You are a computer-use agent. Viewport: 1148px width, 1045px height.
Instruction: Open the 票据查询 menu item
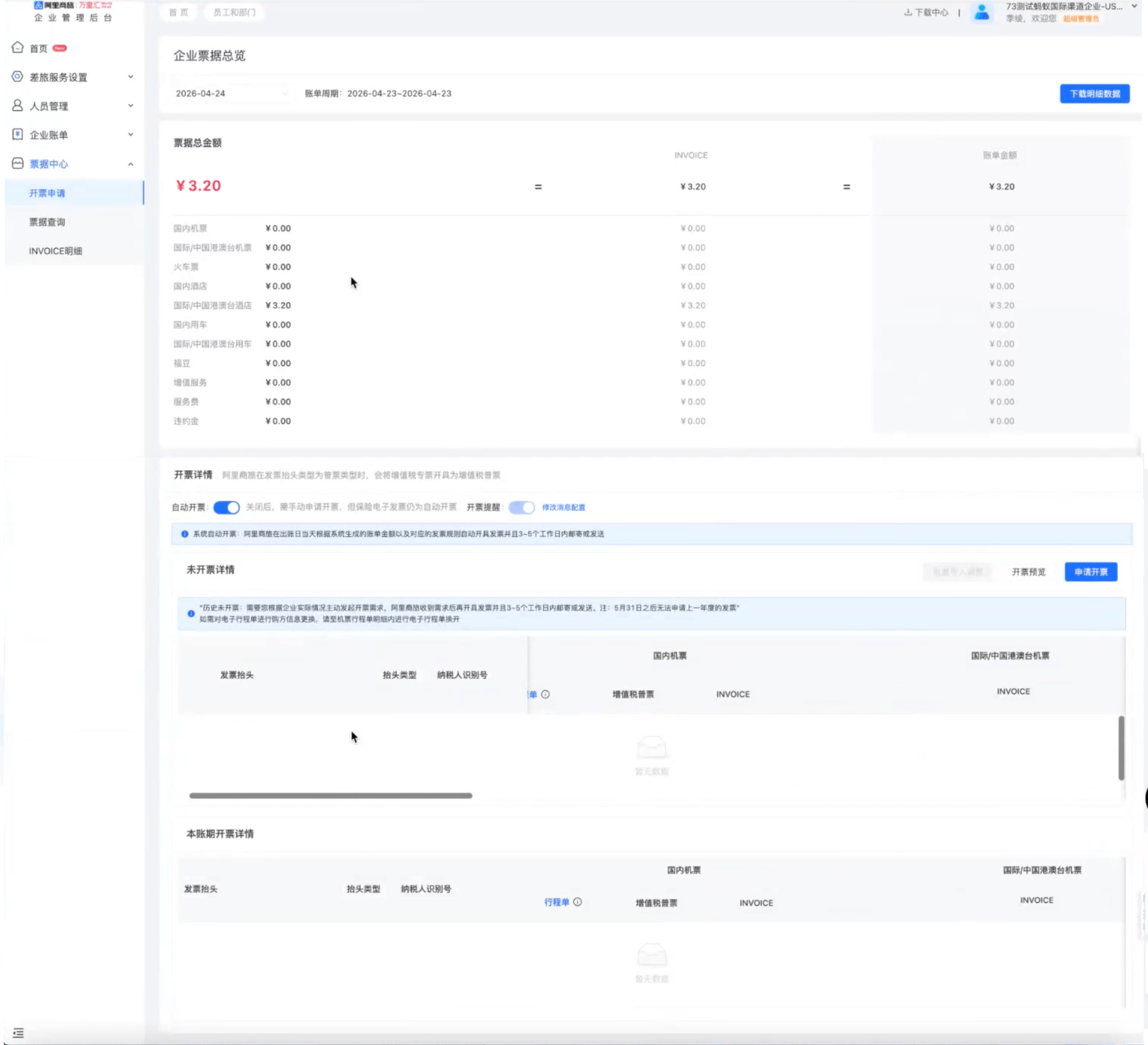click(x=47, y=222)
